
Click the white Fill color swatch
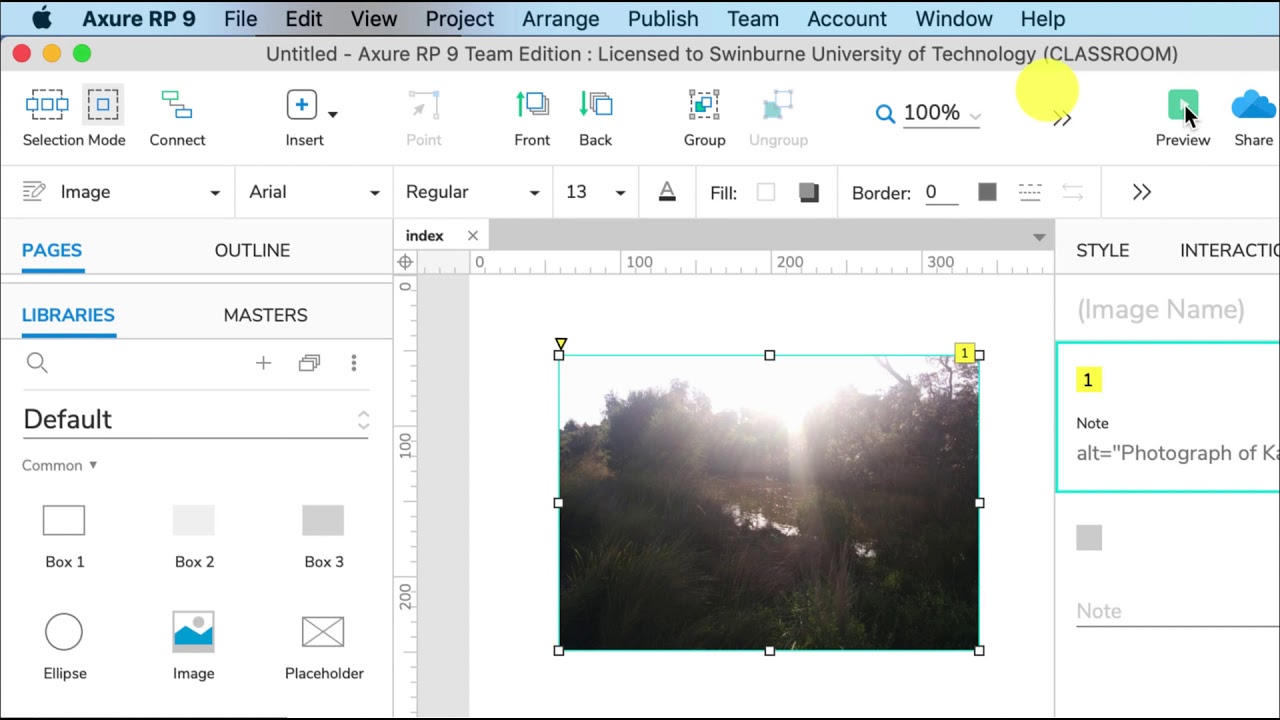coord(766,192)
